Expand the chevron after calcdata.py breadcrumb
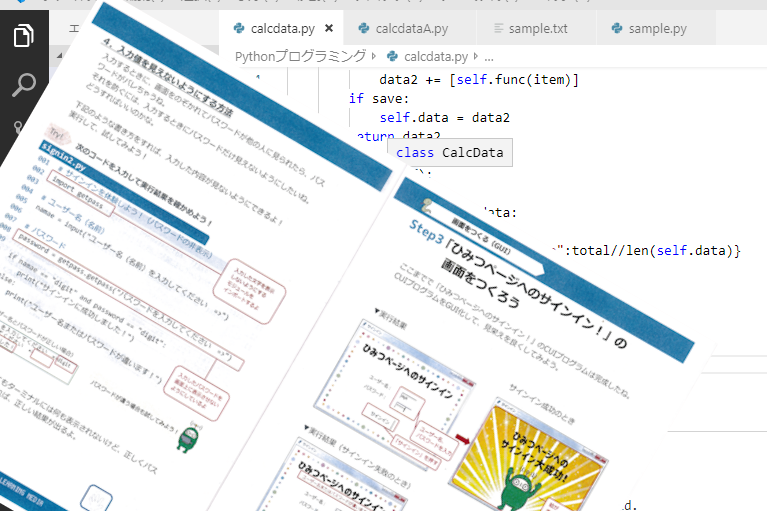This screenshot has width=767, height=511. [475, 57]
